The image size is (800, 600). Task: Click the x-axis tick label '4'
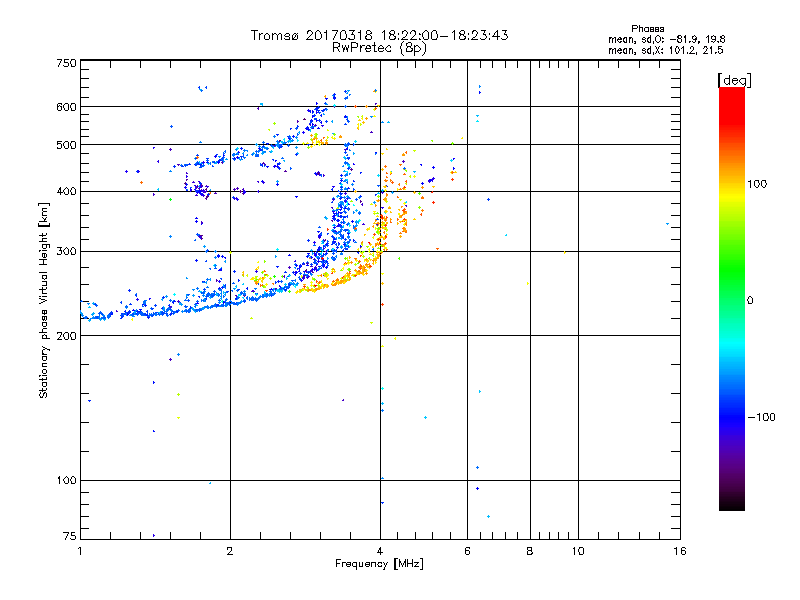[x=380, y=551]
